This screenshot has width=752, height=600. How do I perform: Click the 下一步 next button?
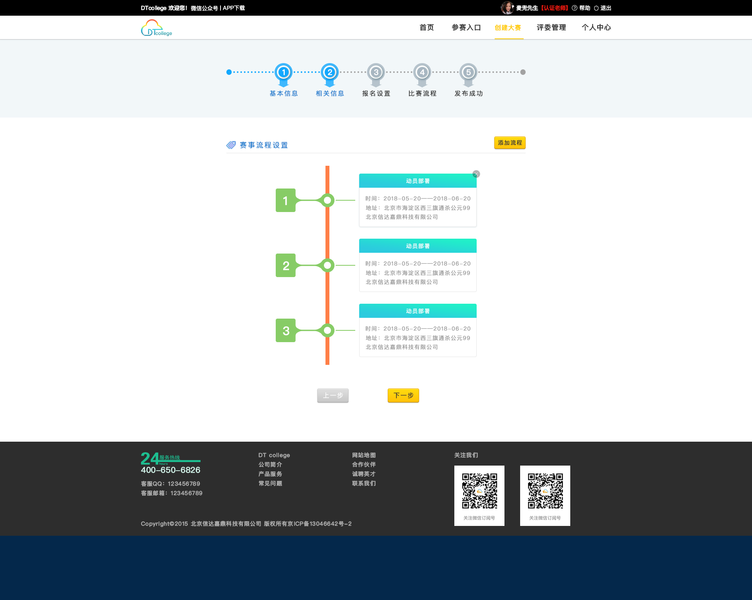(403, 396)
